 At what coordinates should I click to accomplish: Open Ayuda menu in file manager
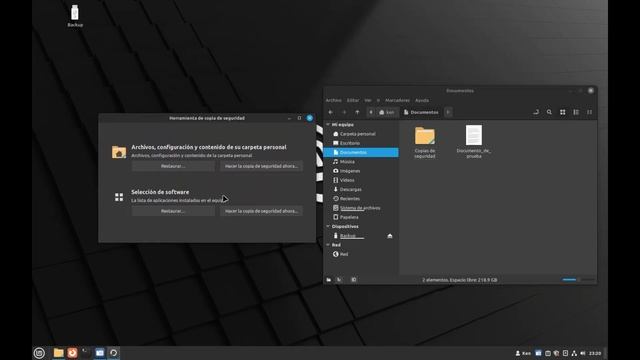(x=422, y=100)
